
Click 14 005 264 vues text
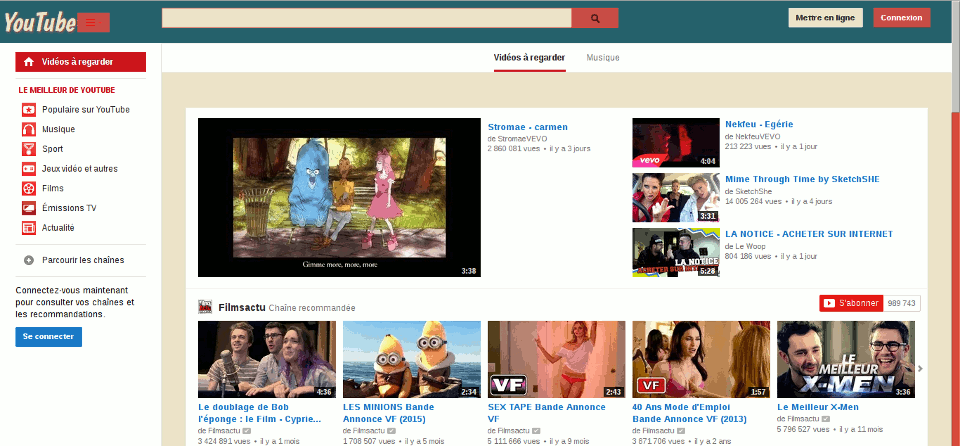pyautogui.click(x=753, y=202)
